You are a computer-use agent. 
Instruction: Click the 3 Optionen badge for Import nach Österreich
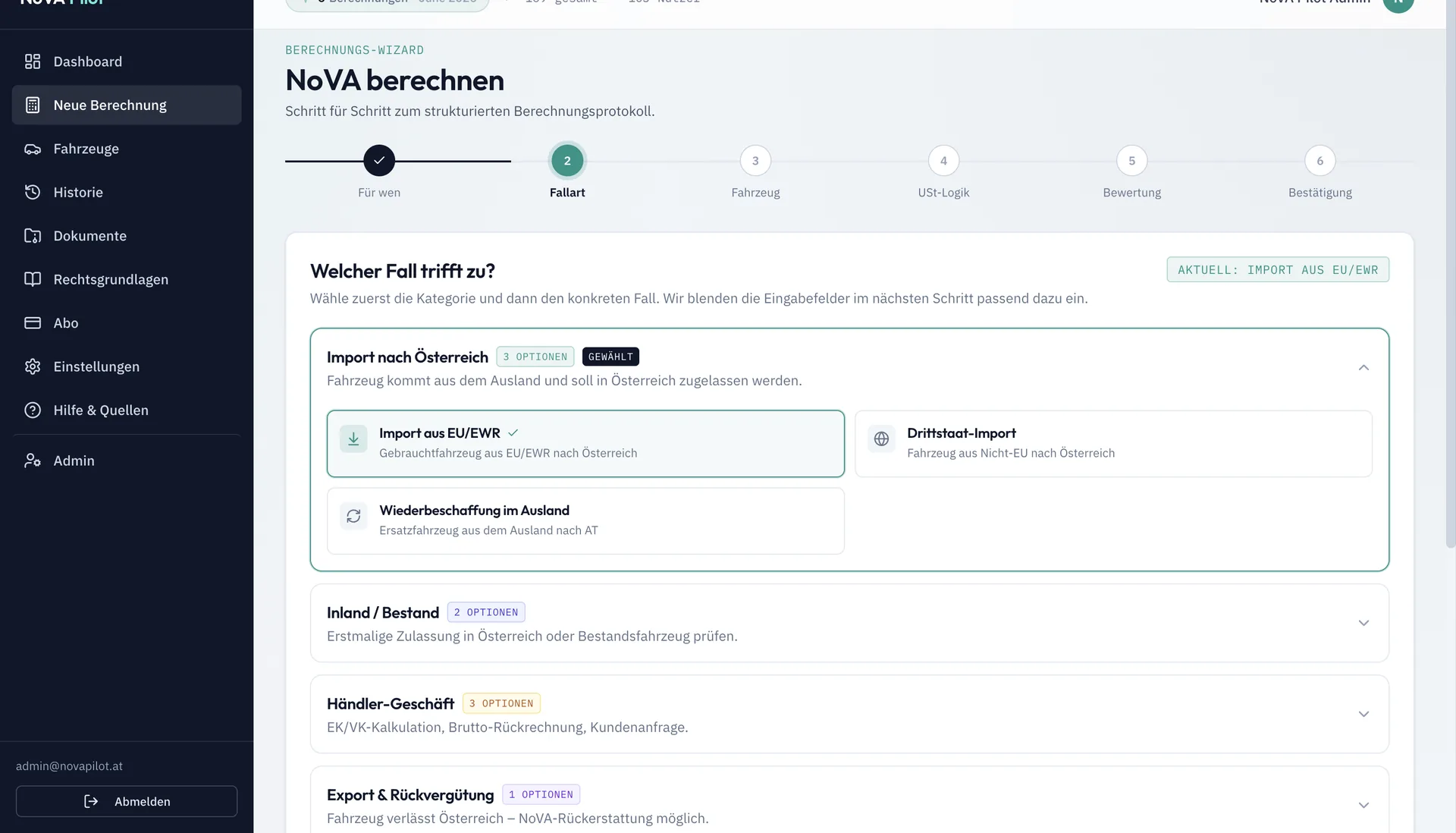(x=535, y=357)
